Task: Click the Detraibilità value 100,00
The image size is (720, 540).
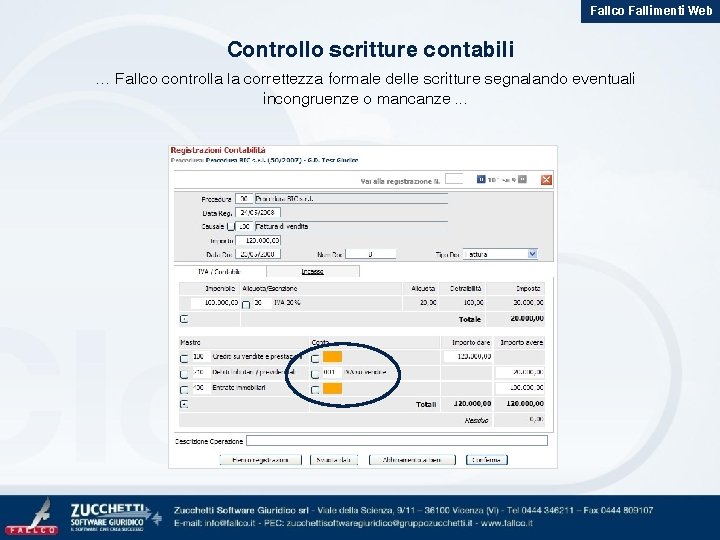Action: click(474, 303)
